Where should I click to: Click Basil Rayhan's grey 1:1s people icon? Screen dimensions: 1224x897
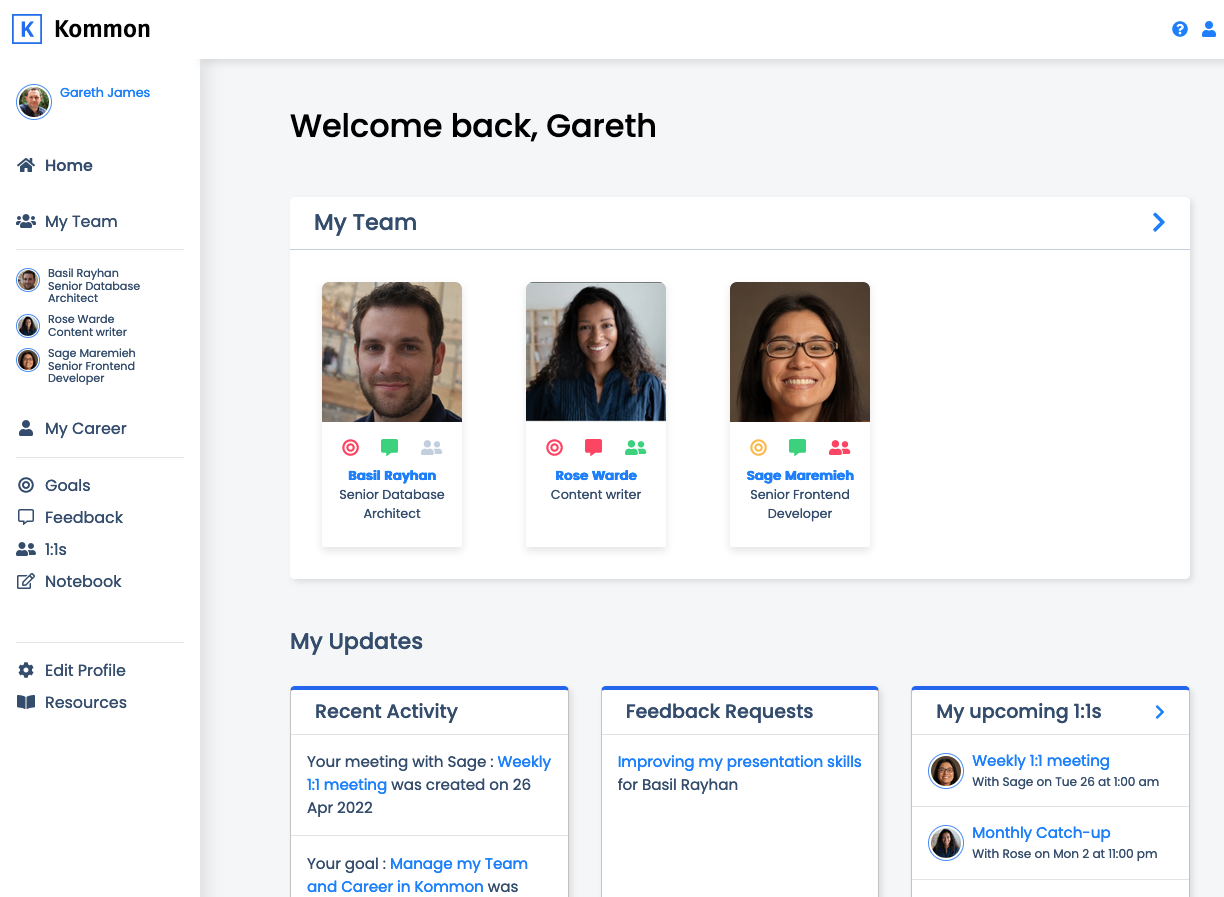point(431,447)
